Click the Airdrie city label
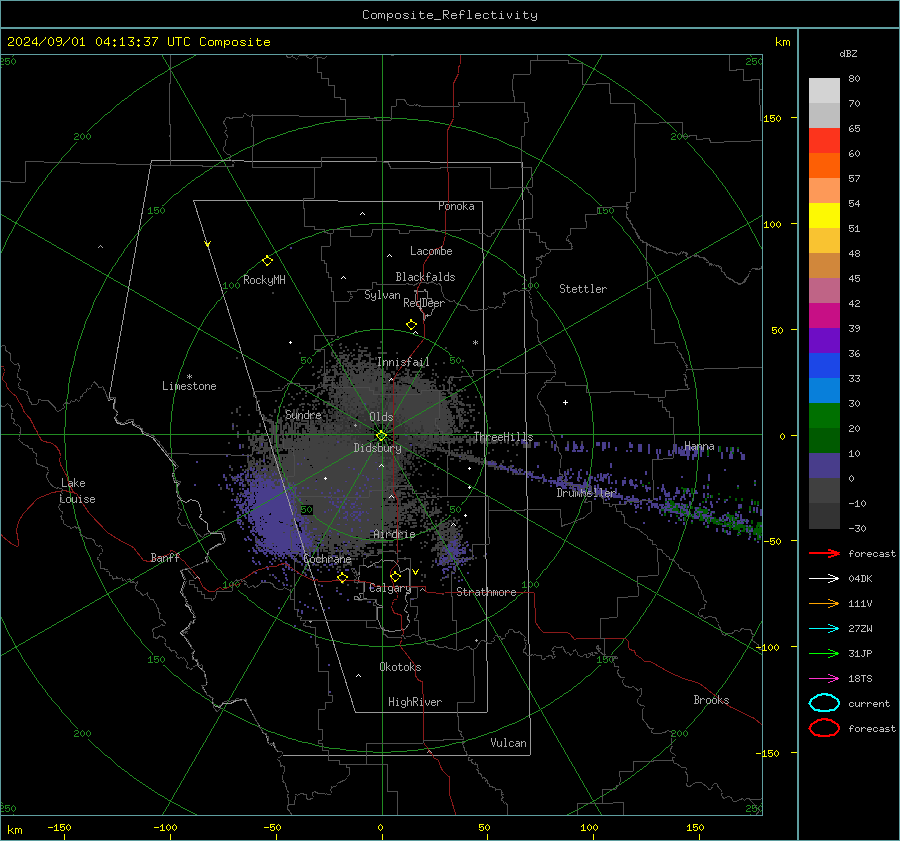Screen dimensions: 900x841 click(x=394, y=534)
